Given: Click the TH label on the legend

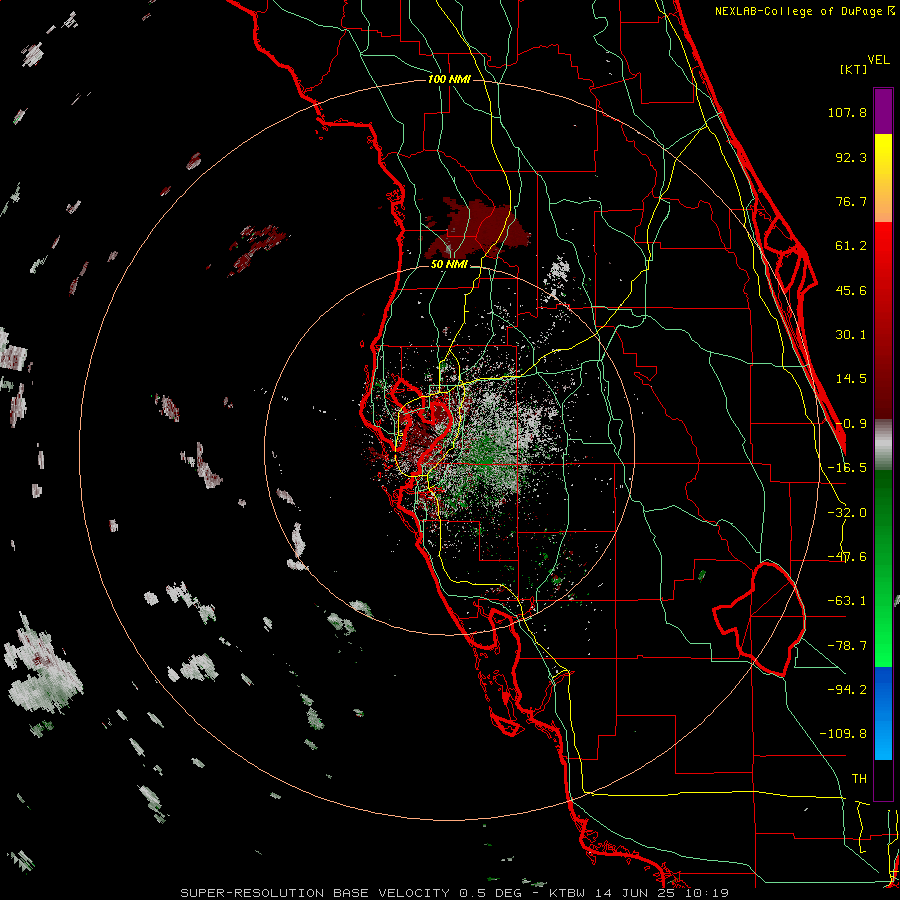Looking at the screenshot, I should coord(859,779).
